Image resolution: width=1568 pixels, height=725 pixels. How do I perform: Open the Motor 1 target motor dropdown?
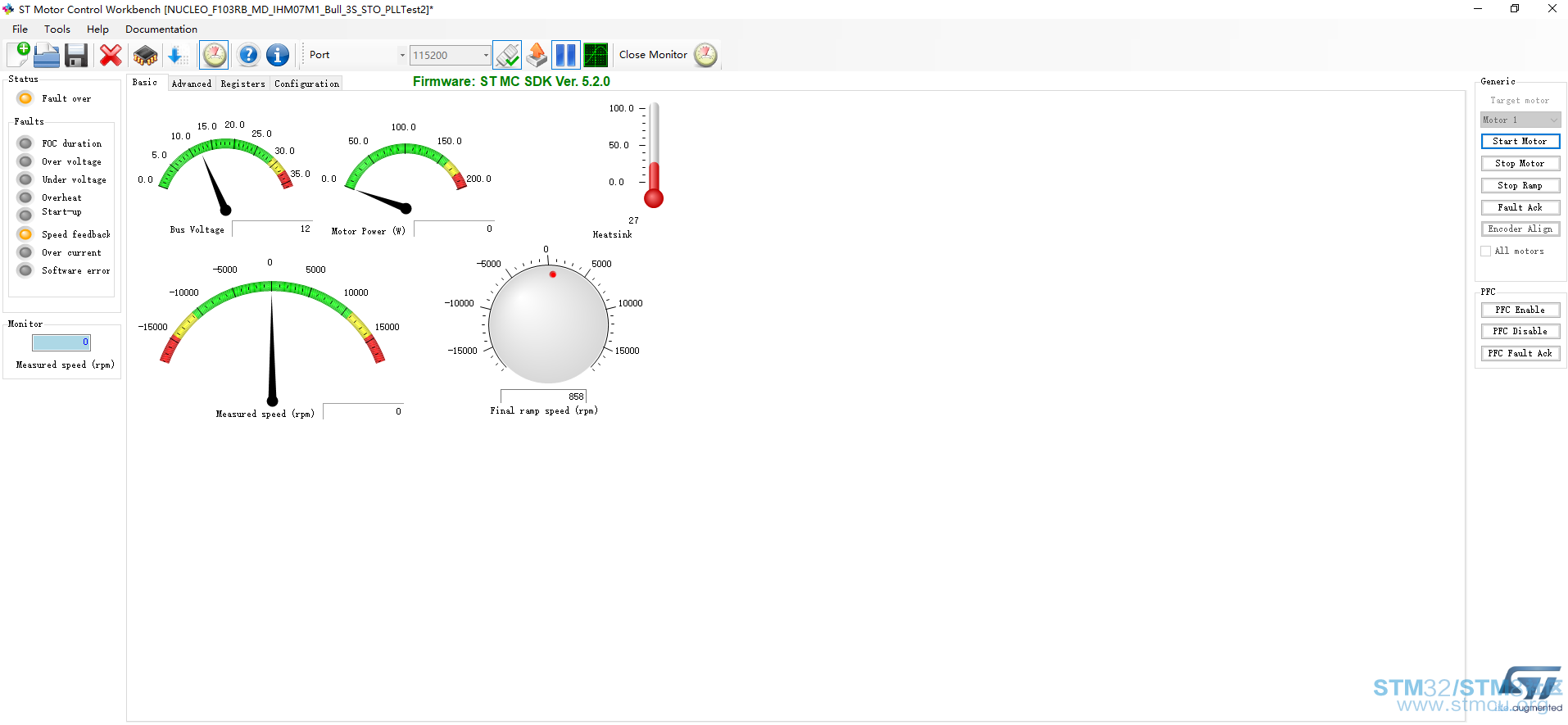tap(1520, 120)
